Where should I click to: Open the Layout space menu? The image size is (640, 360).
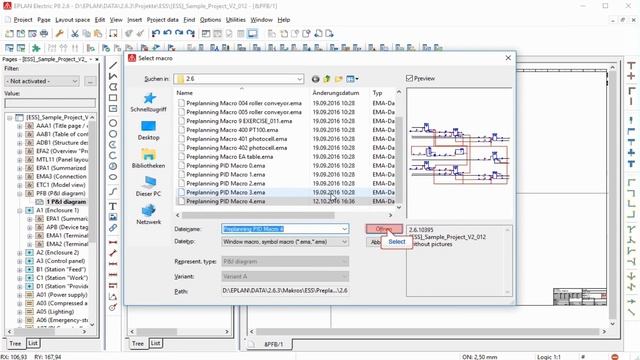73,20
